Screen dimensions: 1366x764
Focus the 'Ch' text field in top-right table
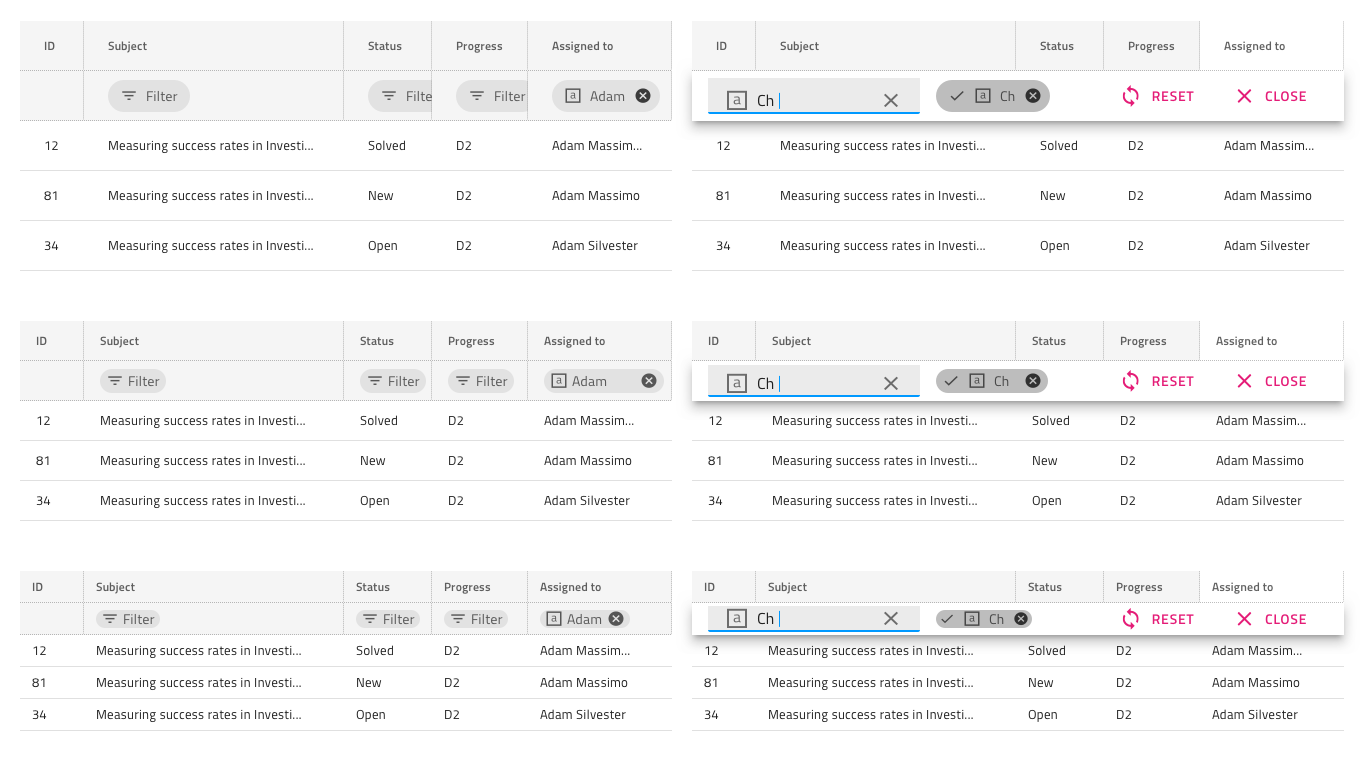pyautogui.click(x=814, y=96)
